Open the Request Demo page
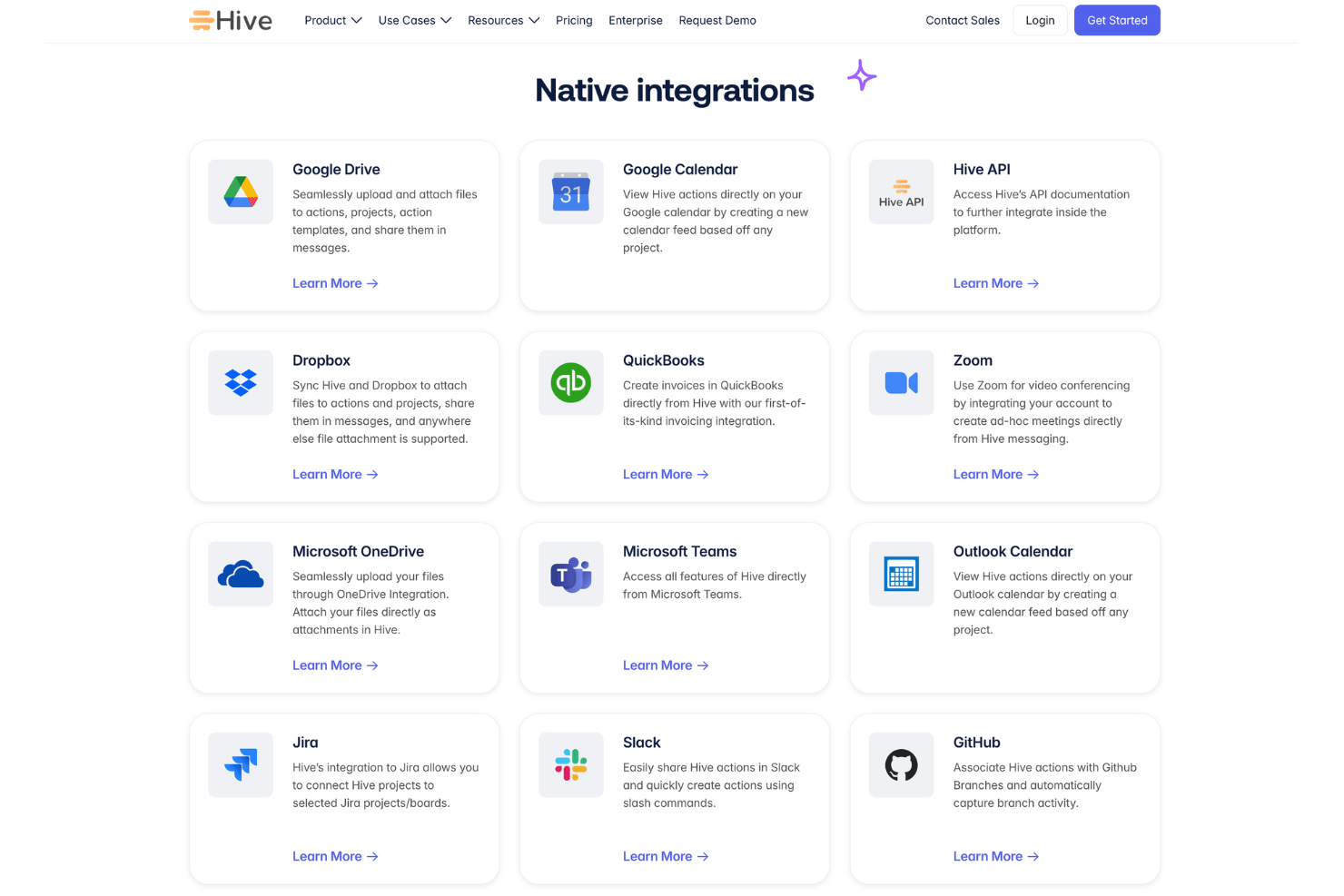The width and height of the screenshot is (1344, 896). point(717,20)
